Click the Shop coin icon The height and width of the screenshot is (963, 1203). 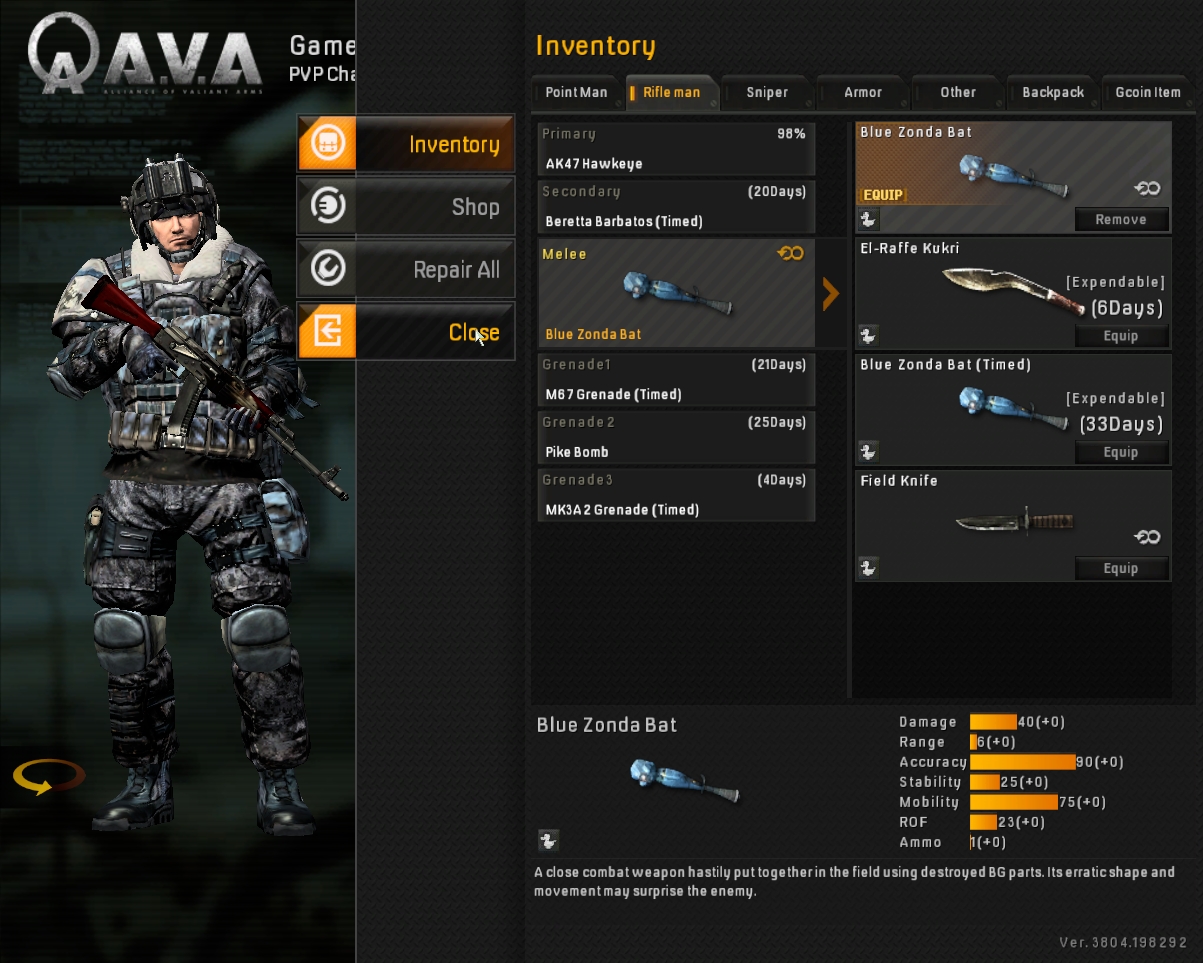click(328, 207)
